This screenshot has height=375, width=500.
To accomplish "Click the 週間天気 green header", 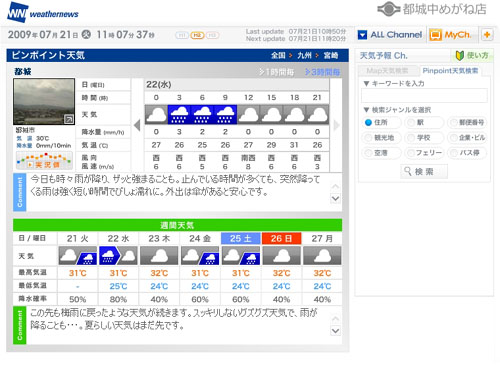I will coord(177,225).
